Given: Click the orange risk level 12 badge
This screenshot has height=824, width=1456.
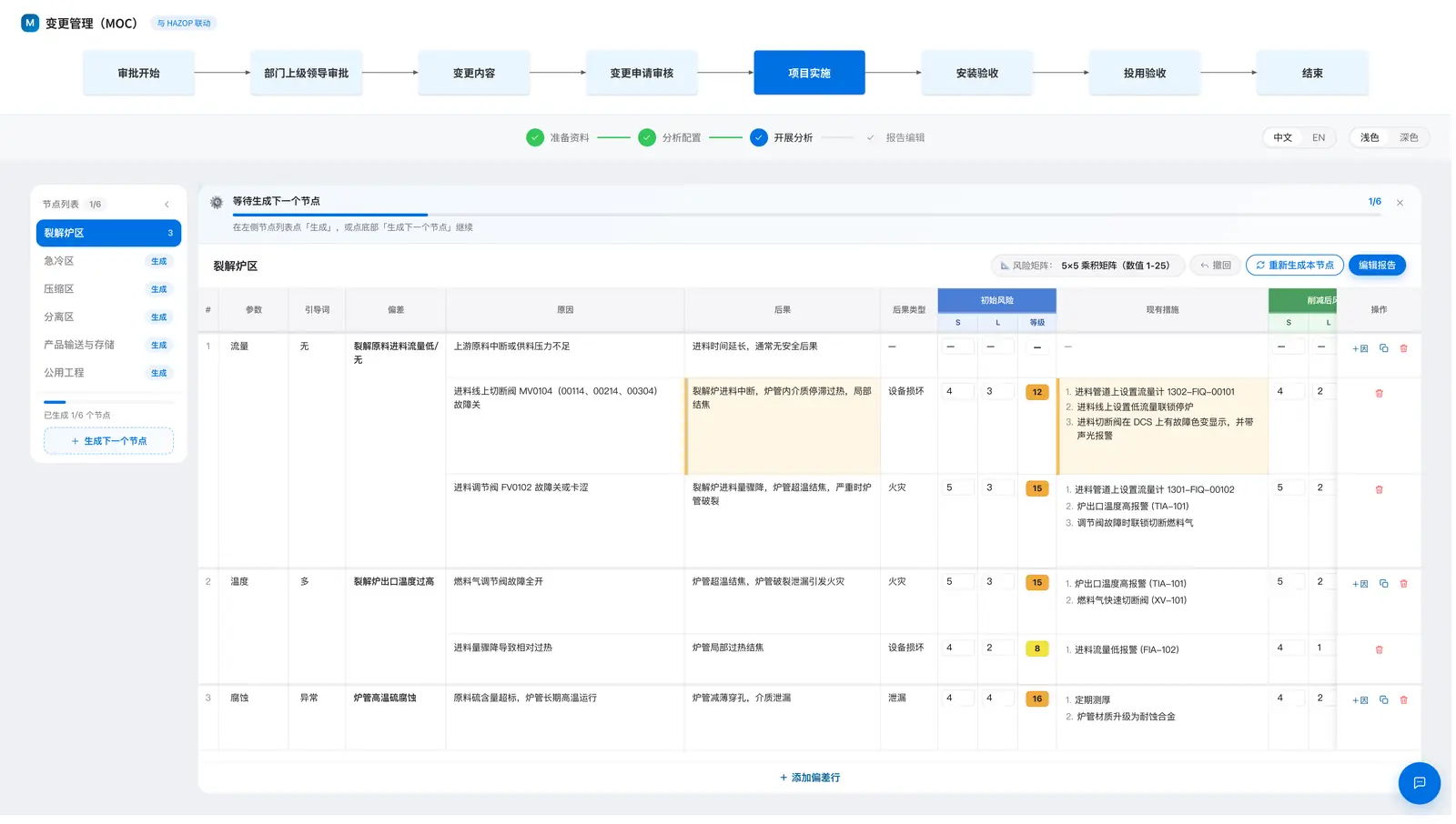Looking at the screenshot, I should coord(1036,392).
